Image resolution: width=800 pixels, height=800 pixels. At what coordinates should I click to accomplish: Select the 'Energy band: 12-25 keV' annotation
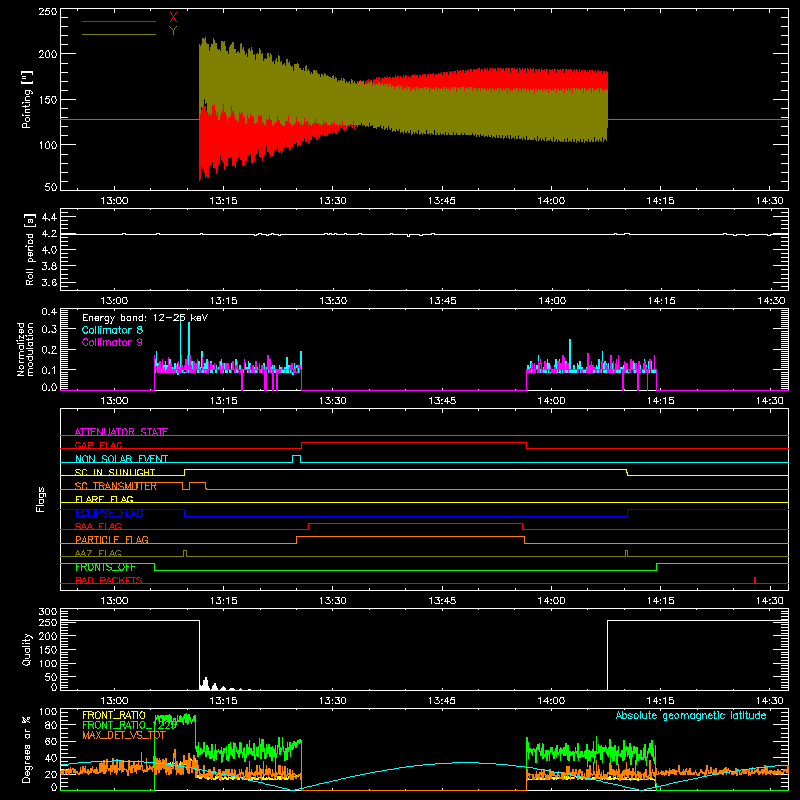145,318
